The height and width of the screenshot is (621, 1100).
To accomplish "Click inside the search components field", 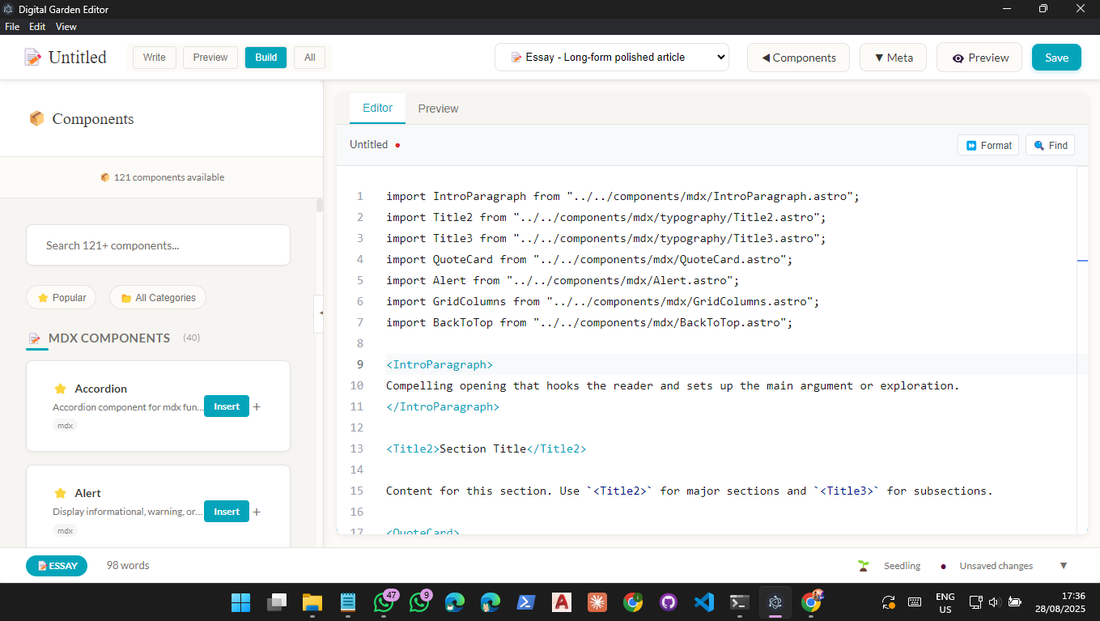I will (158, 245).
